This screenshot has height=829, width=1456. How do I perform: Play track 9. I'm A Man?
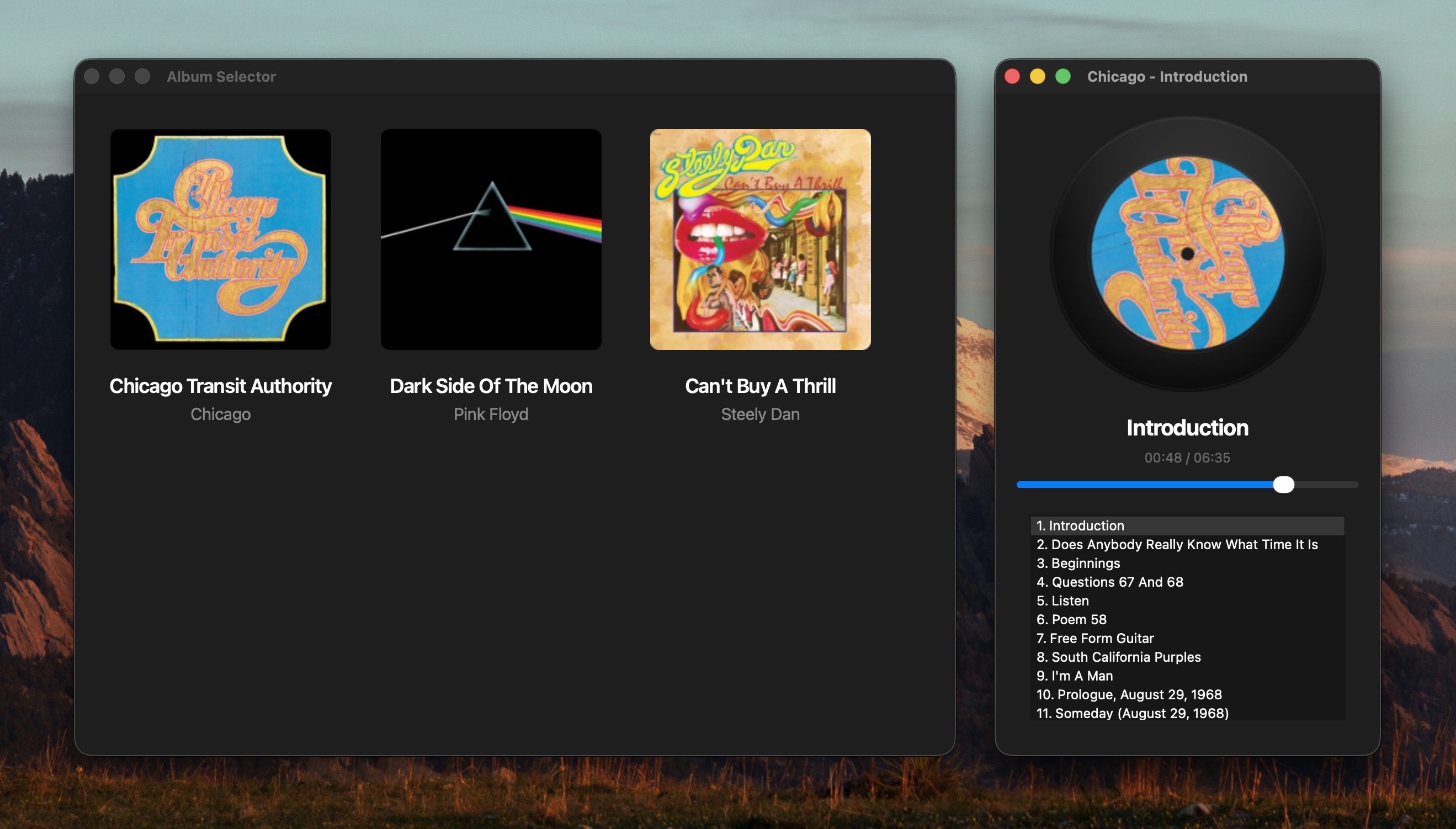click(1074, 676)
